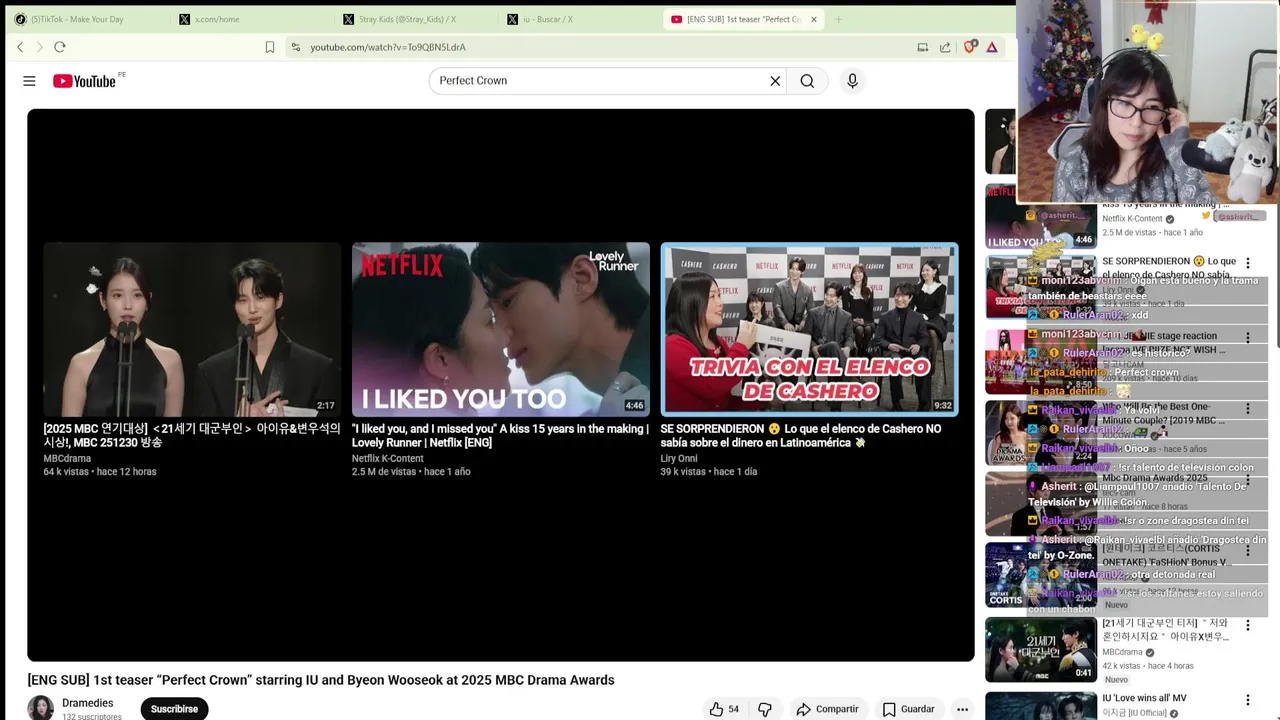
Task: Play the MBC 연기대상 endscreen video thumbnail
Action: click(x=191, y=329)
